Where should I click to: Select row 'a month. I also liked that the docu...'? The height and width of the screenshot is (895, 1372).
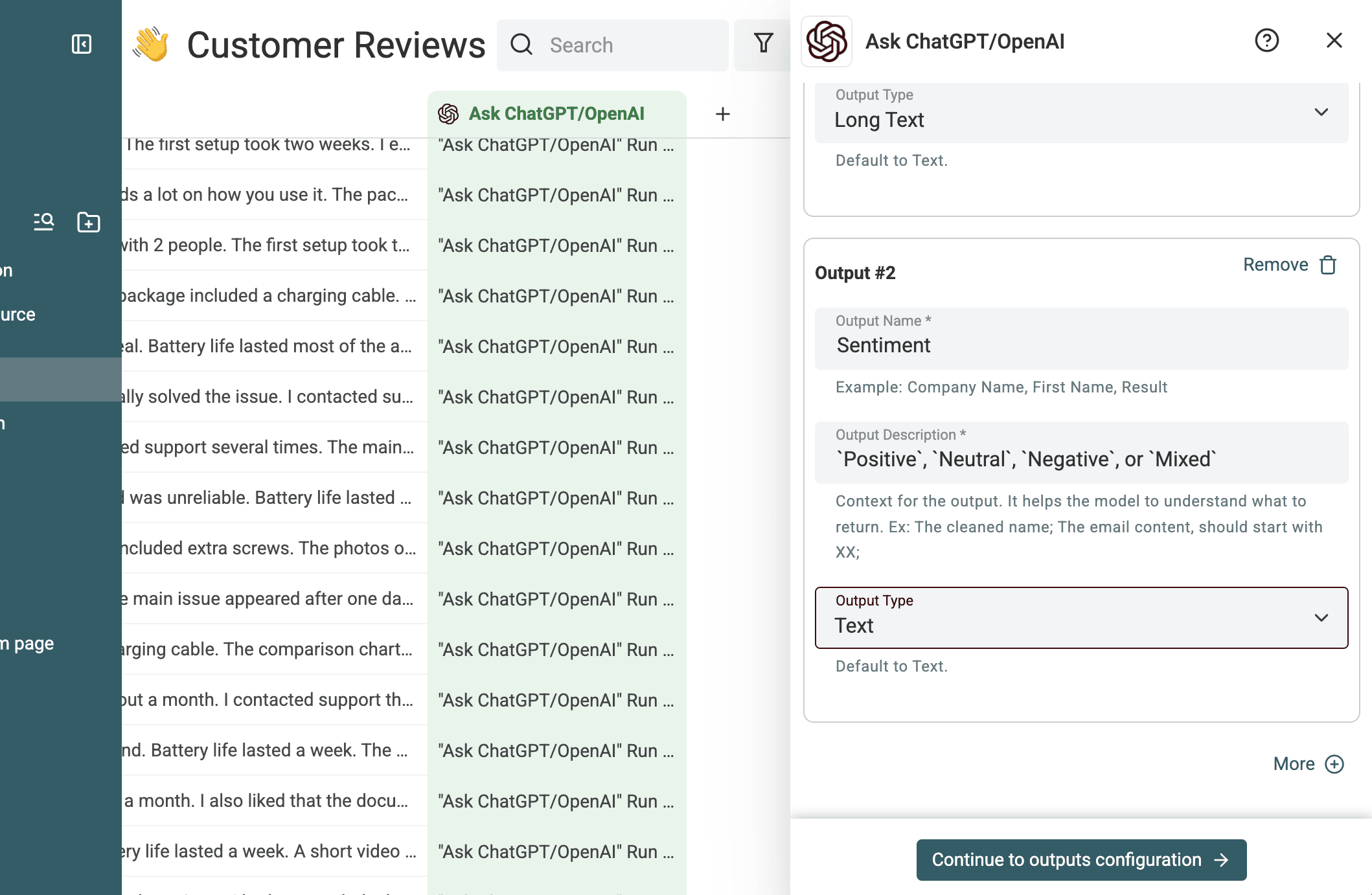coord(275,800)
